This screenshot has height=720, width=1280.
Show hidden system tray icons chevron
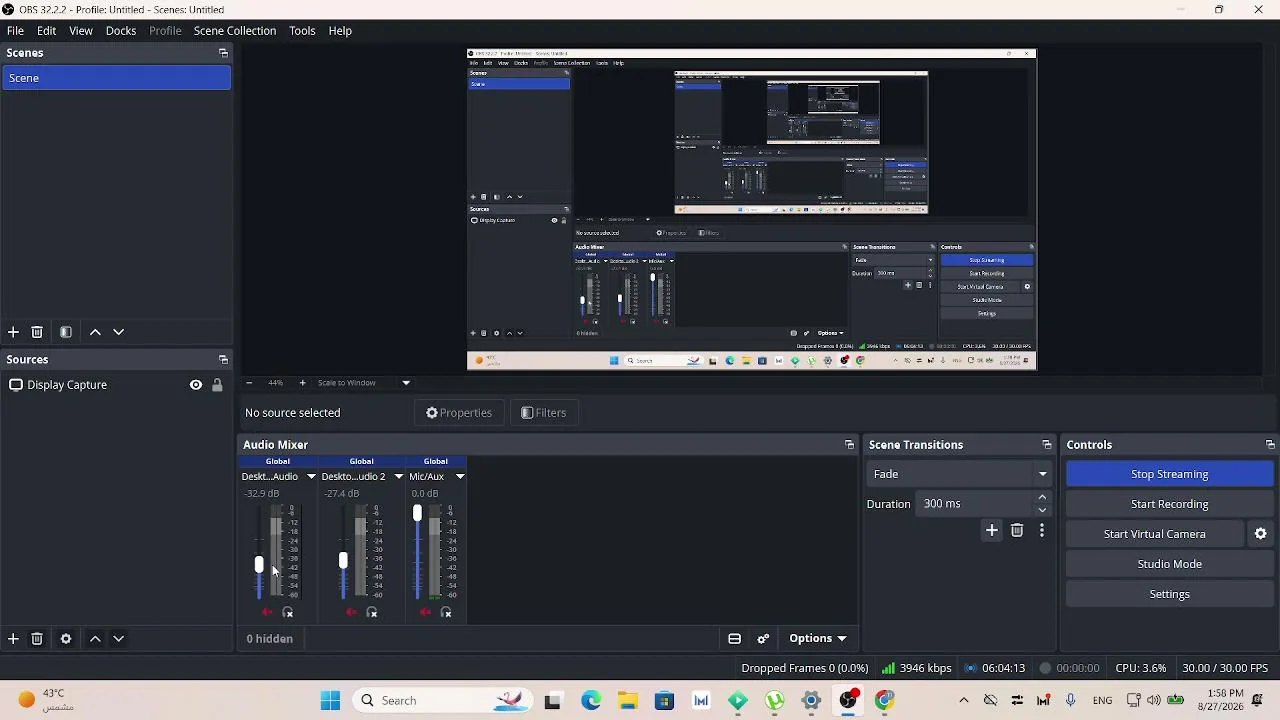(963, 700)
